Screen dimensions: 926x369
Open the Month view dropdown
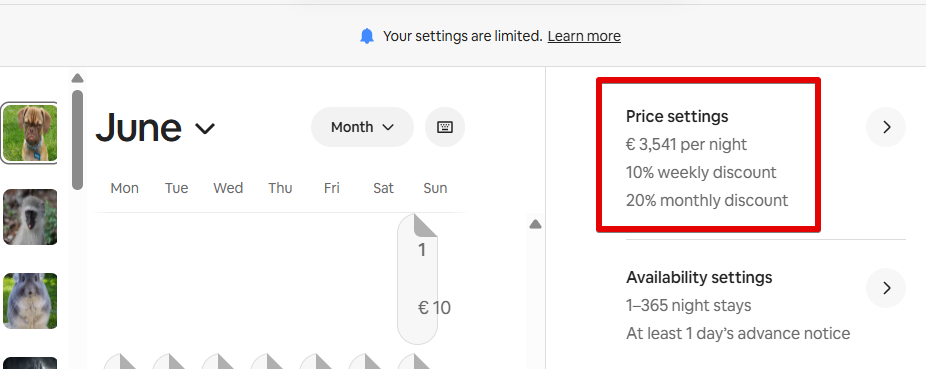[362, 127]
